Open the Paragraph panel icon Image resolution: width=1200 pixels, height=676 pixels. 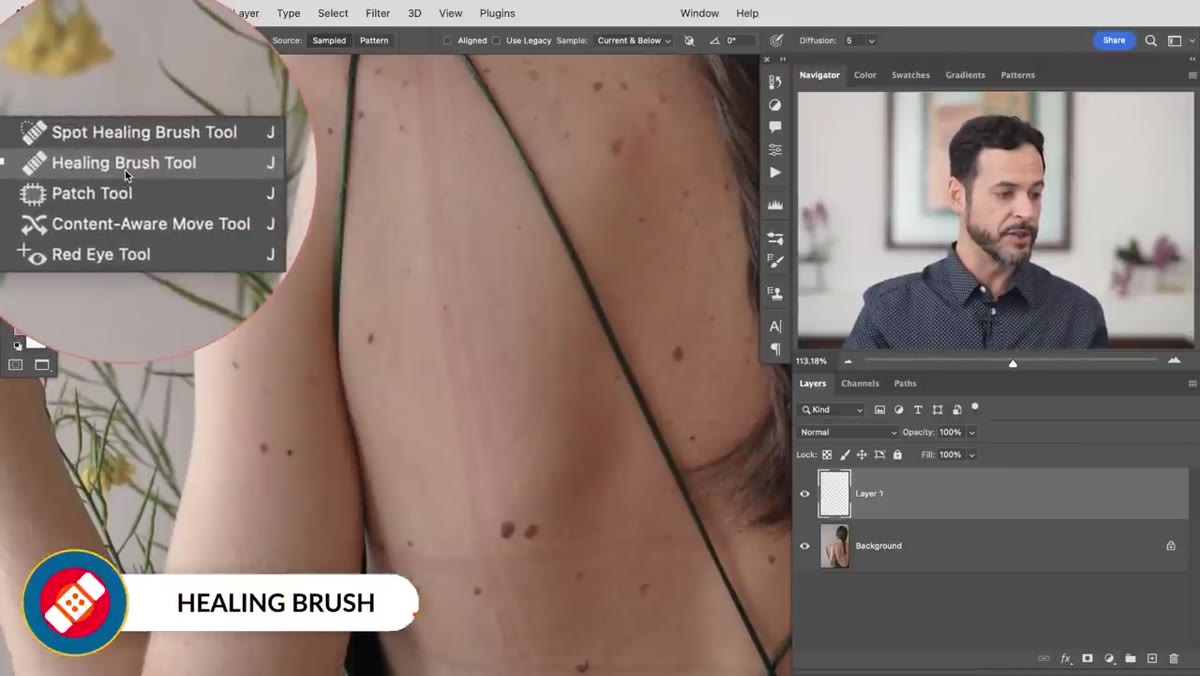[775, 349]
